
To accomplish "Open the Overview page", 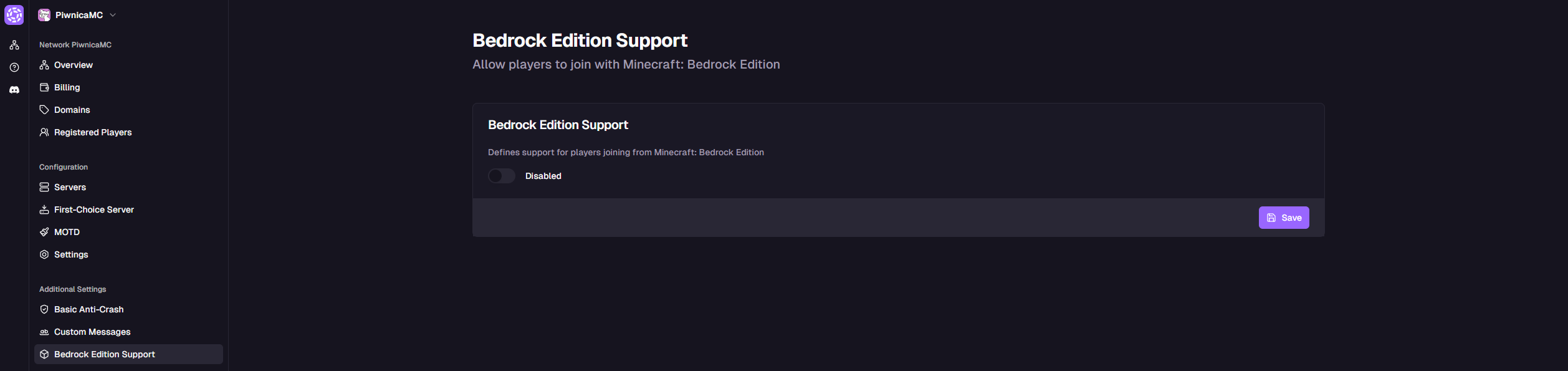I will [x=73, y=65].
